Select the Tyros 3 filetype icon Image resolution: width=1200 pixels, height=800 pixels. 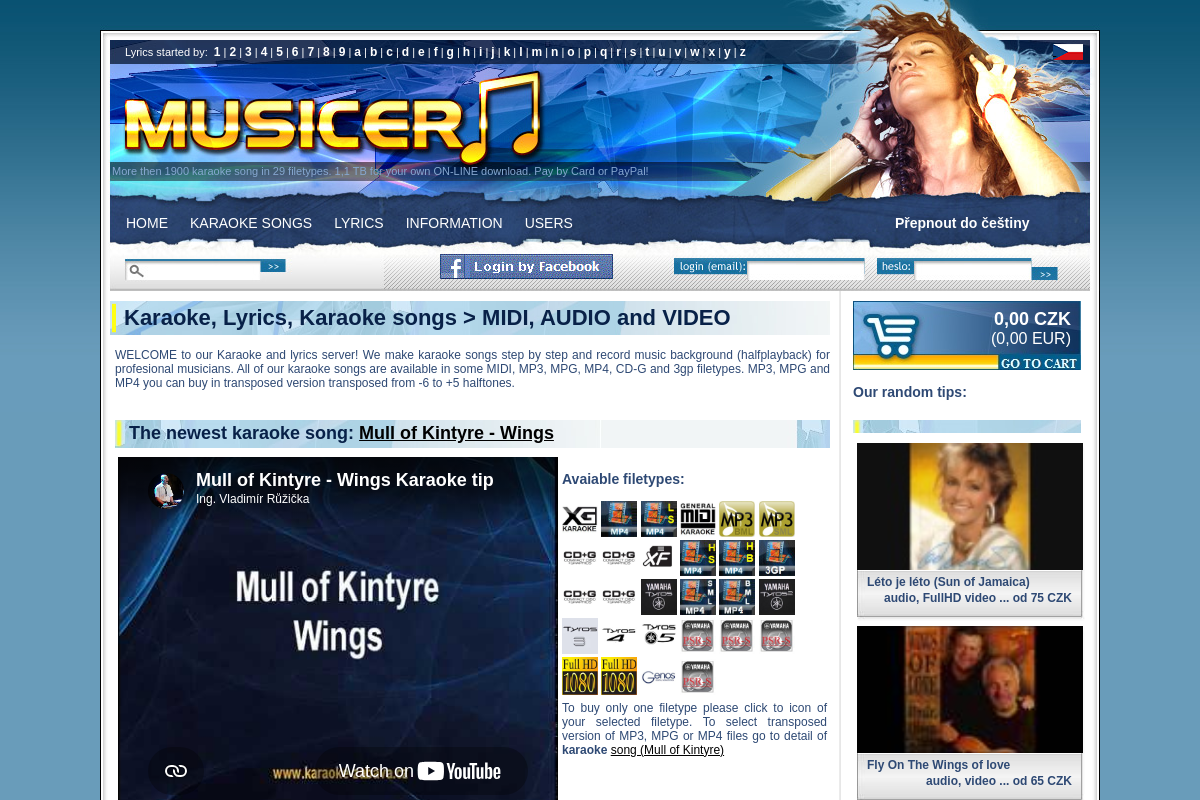pyautogui.click(x=580, y=636)
